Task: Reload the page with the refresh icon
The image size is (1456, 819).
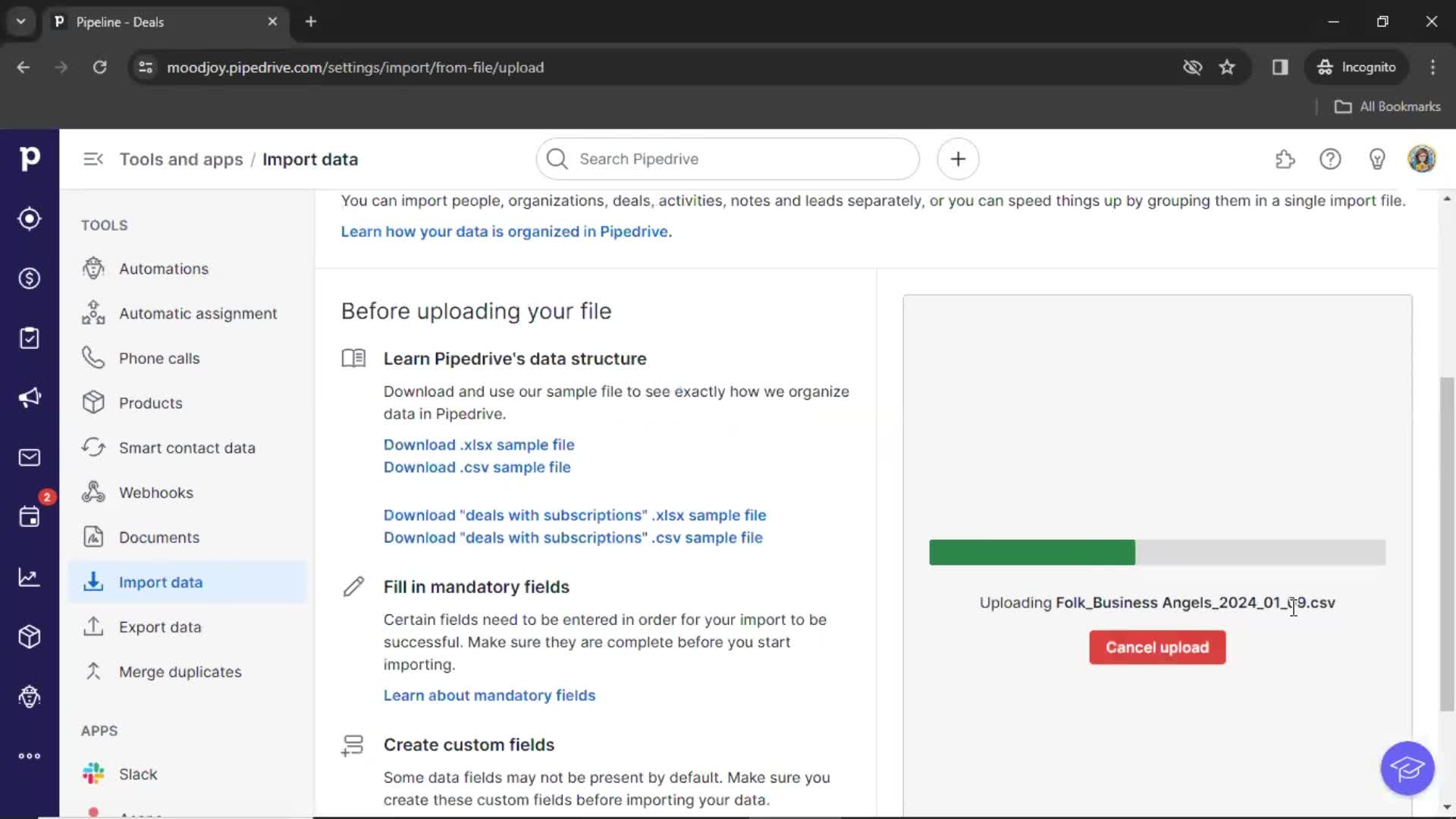Action: (x=99, y=67)
